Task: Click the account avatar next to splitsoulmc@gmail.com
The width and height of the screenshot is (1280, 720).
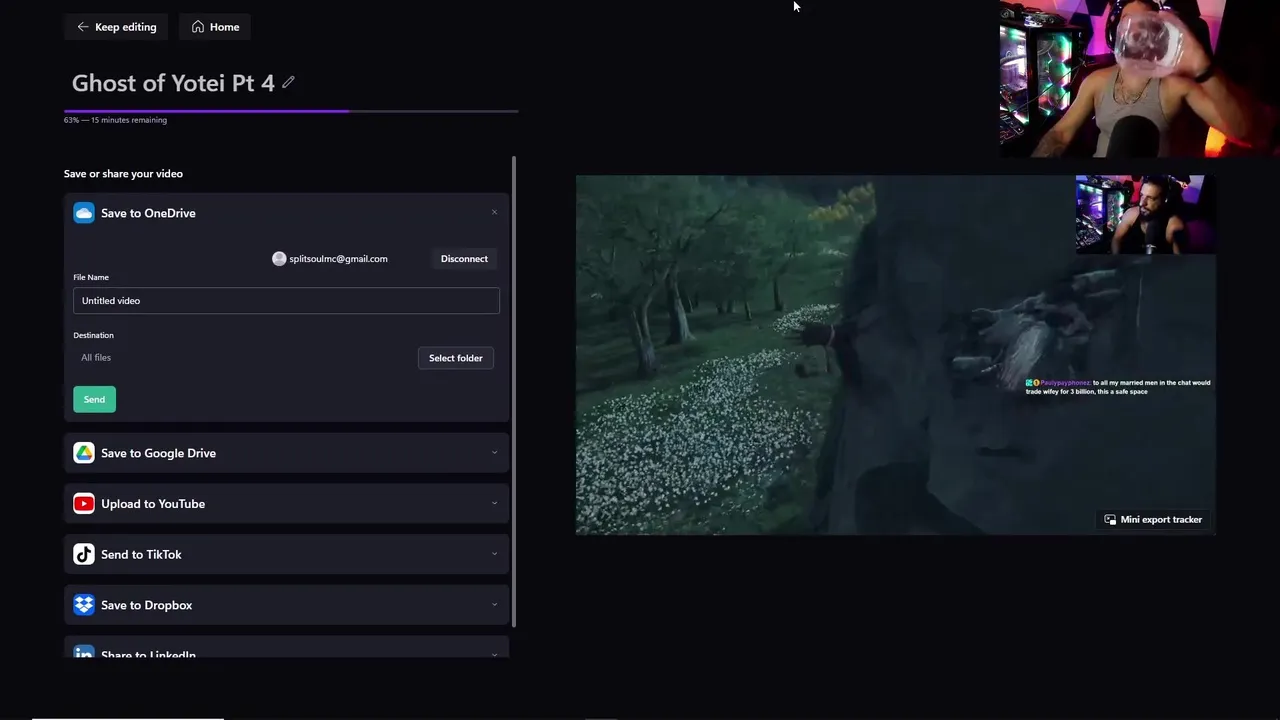Action: [279, 258]
